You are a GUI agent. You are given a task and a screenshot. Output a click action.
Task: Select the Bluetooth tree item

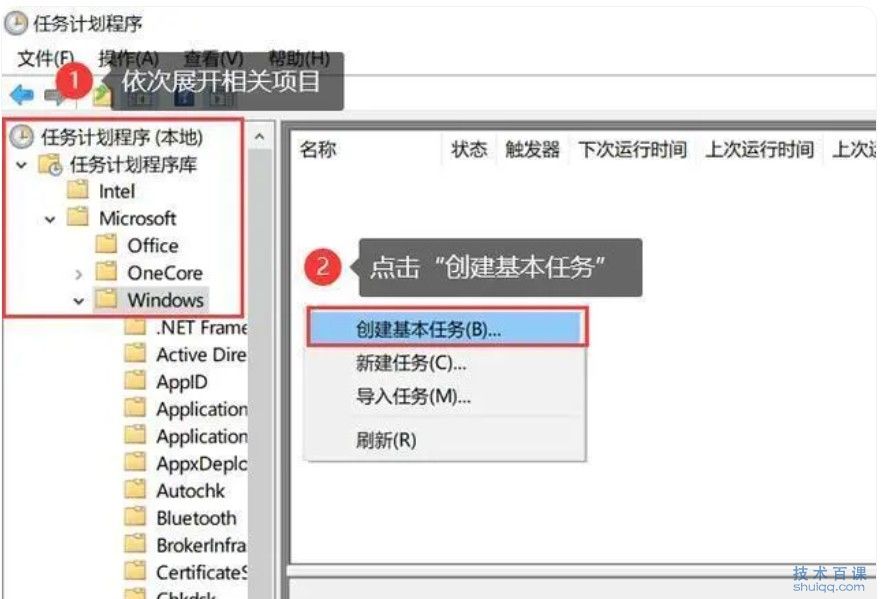196,518
